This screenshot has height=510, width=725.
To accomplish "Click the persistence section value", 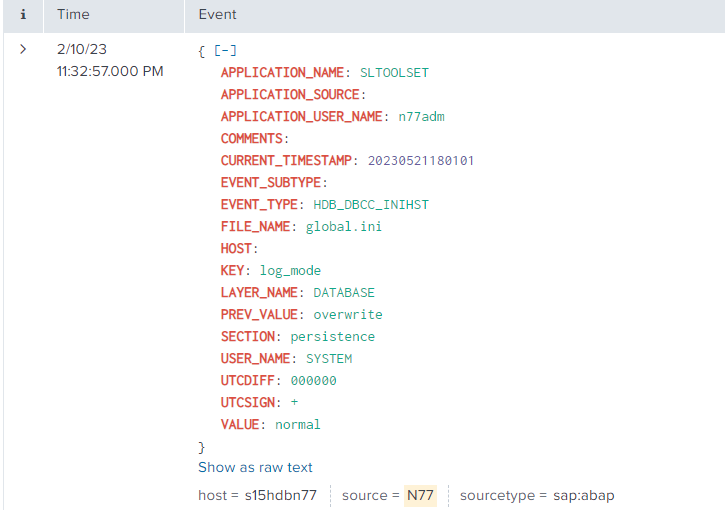I will (x=333, y=336).
